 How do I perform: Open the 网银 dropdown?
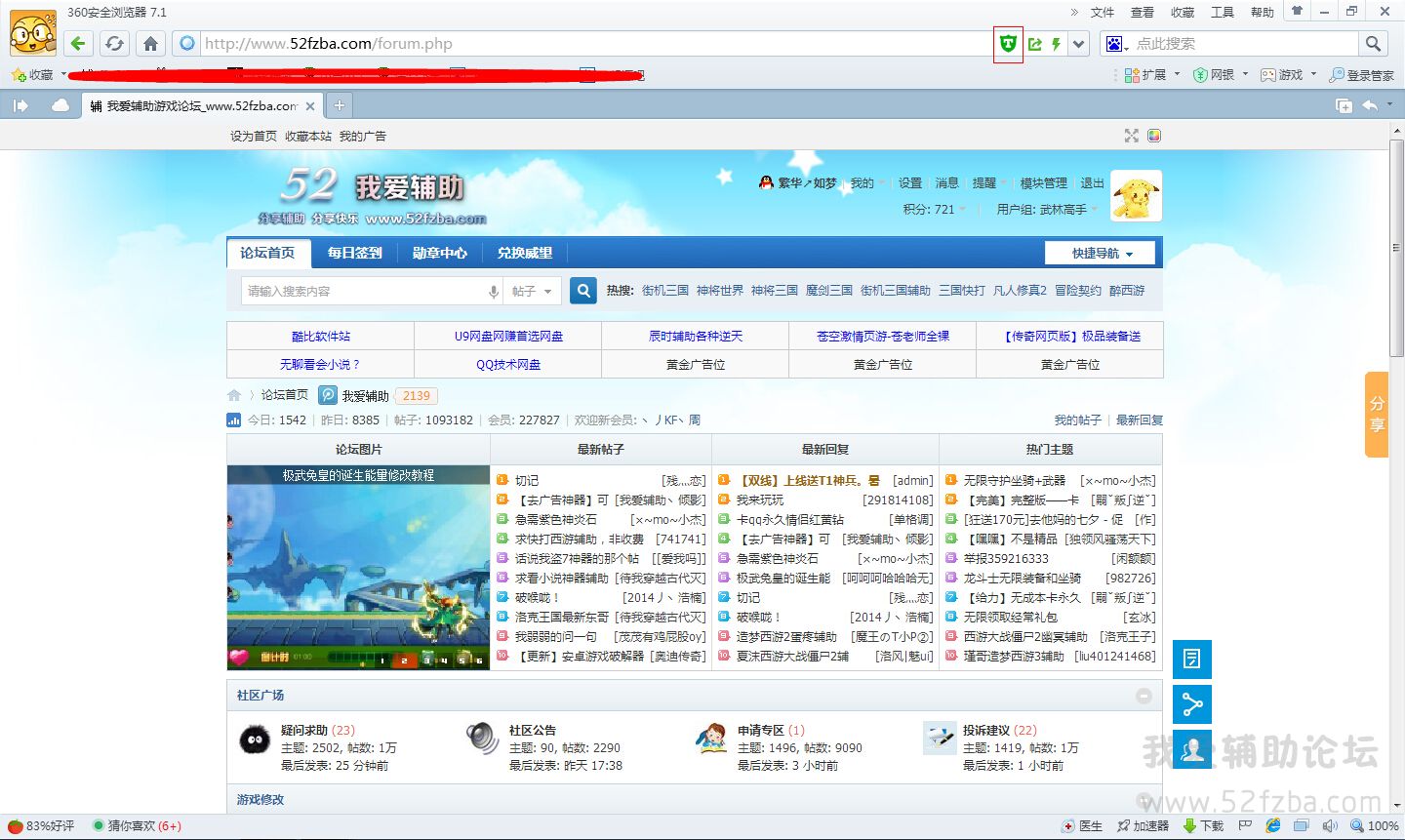[x=1221, y=74]
